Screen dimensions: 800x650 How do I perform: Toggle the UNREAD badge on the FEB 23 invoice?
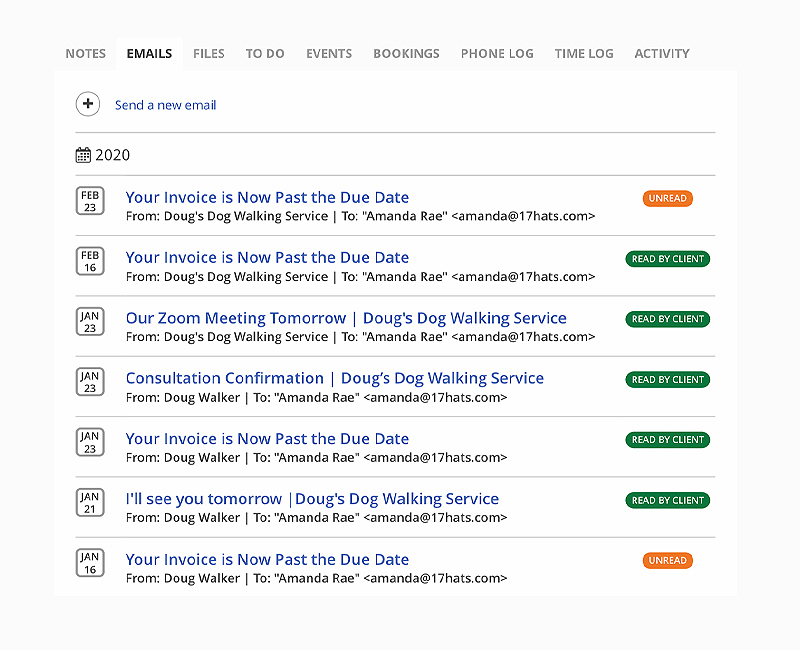click(667, 198)
